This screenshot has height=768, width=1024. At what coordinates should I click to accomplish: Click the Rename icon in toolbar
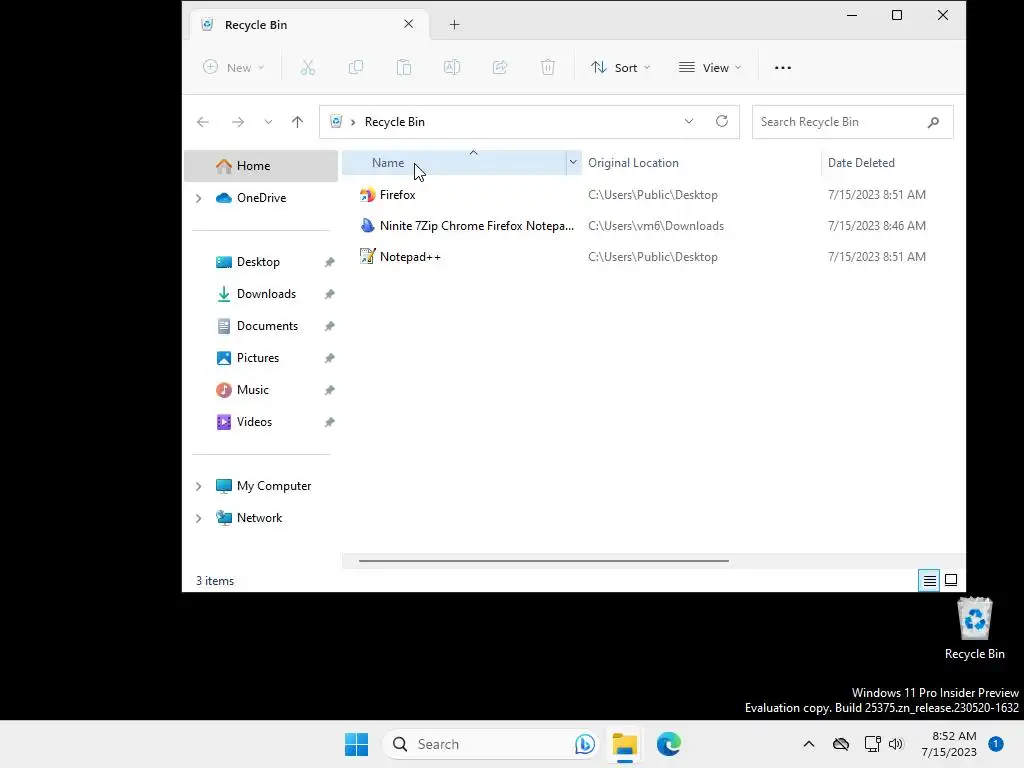click(452, 67)
